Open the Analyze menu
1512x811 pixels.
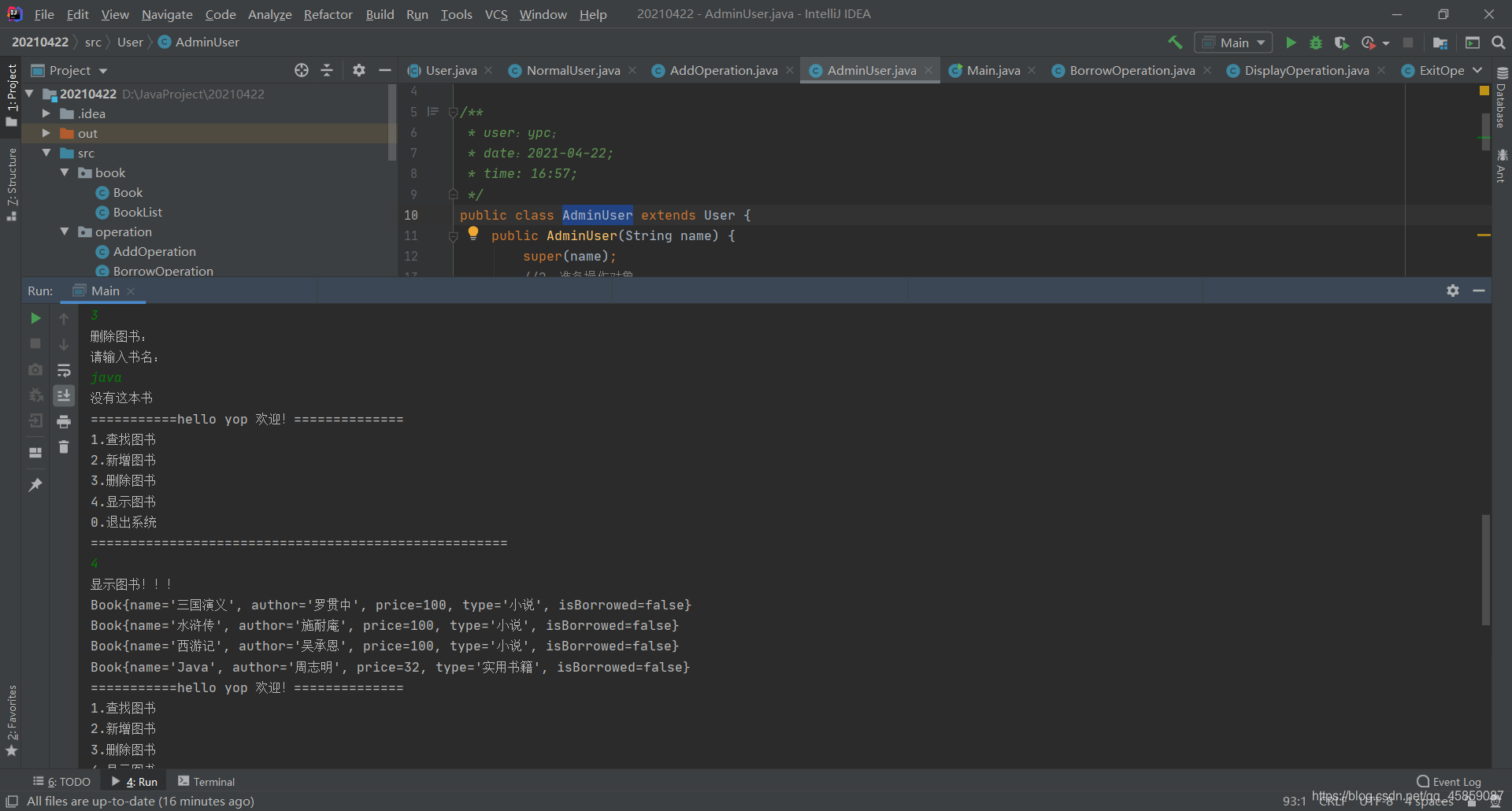coord(269,14)
